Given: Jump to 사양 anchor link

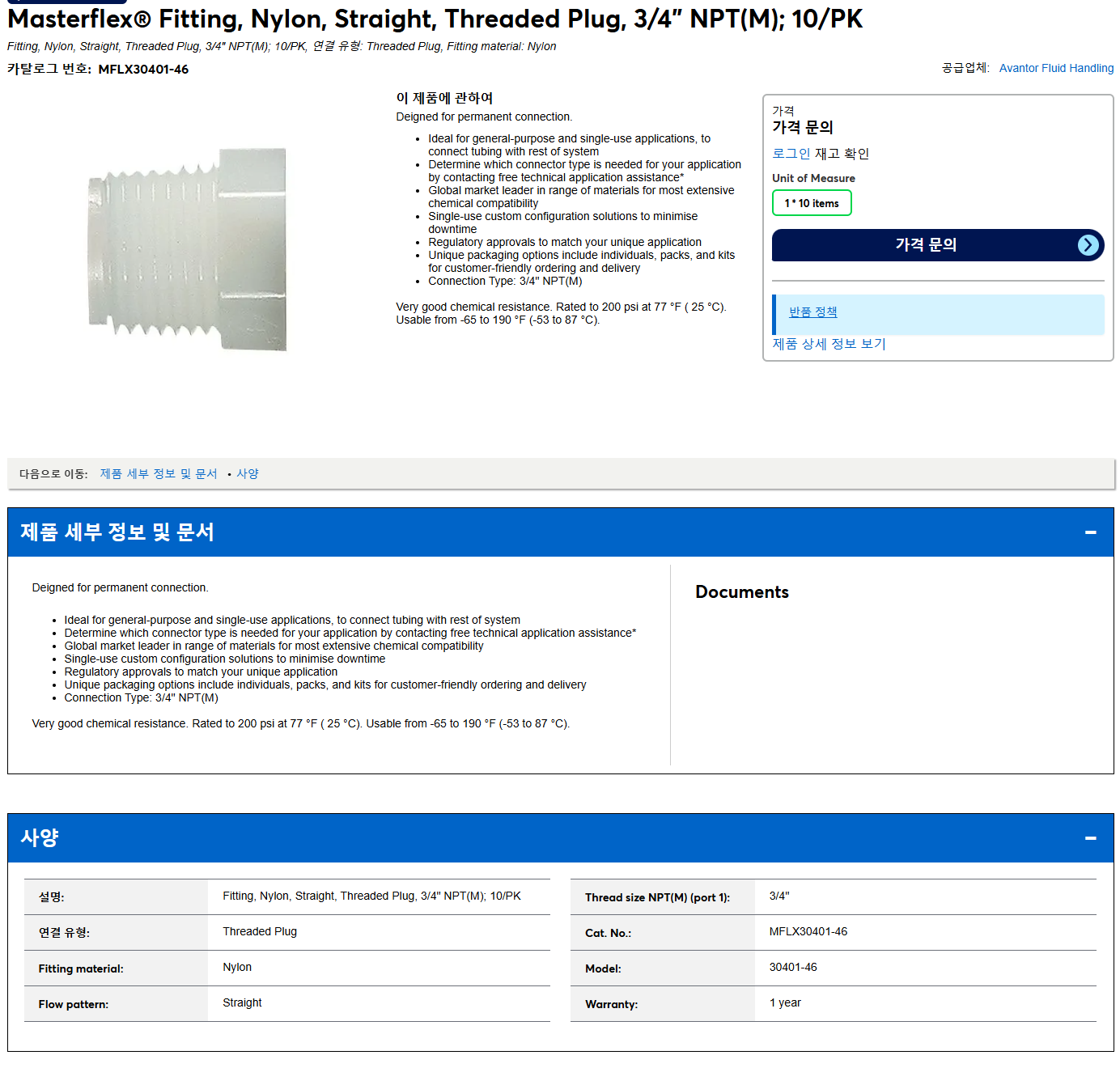Looking at the screenshot, I should 248,474.
